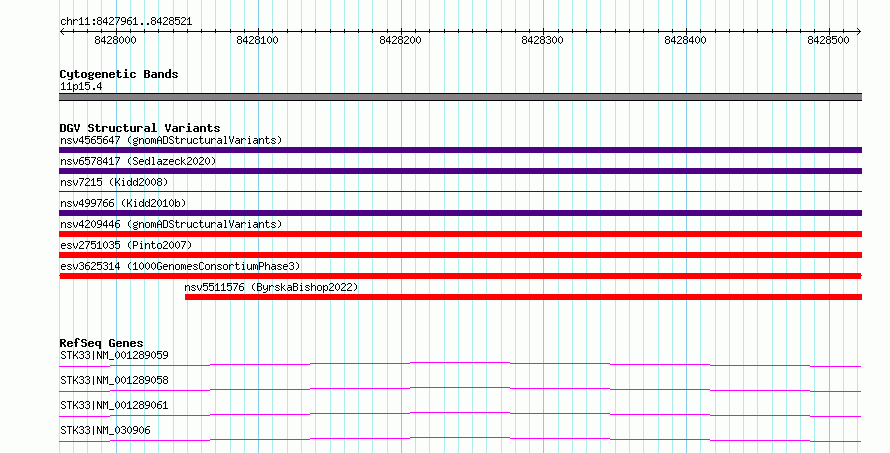Click the magenta line under STK33|NM_030906

tap(460, 439)
